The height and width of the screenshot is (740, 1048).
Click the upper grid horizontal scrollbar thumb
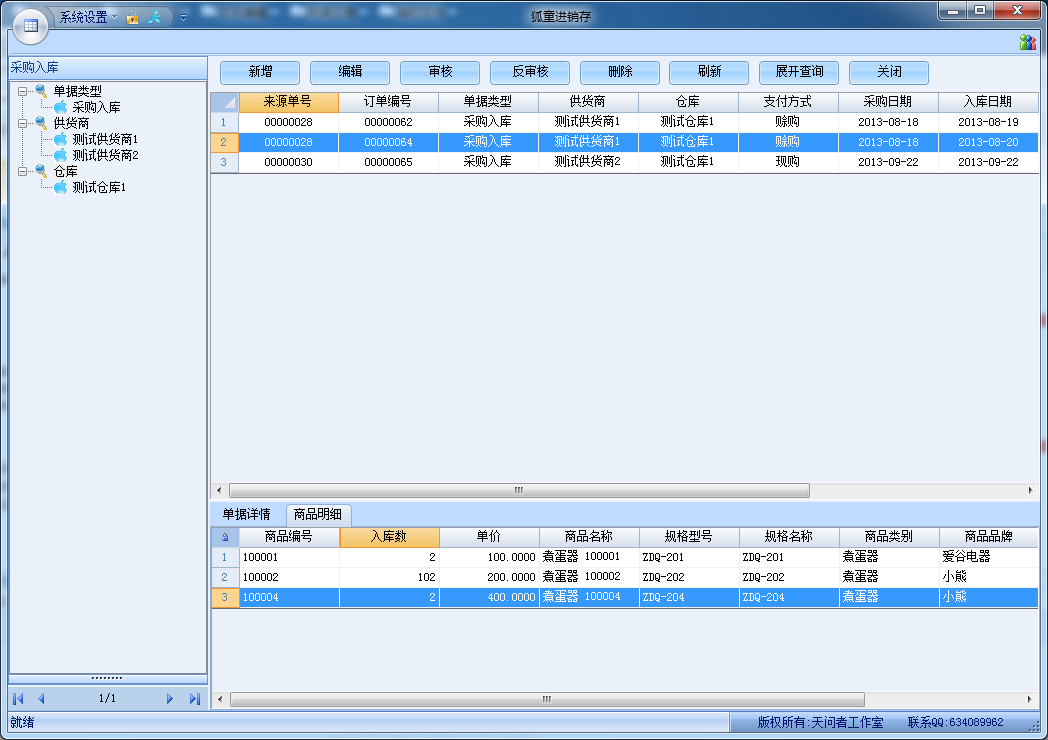(x=519, y=491)
